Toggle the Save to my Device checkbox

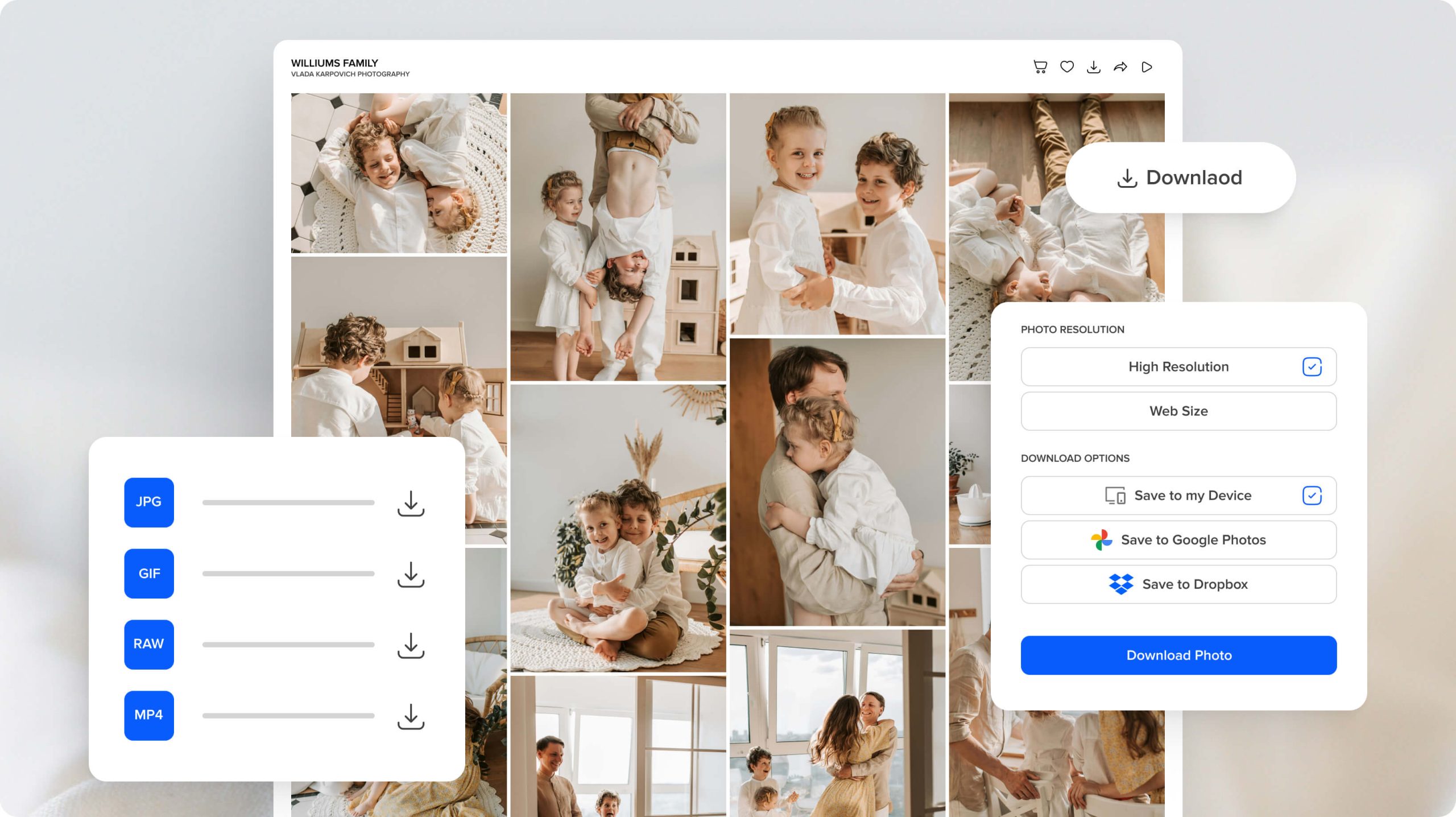(1312, 496)
